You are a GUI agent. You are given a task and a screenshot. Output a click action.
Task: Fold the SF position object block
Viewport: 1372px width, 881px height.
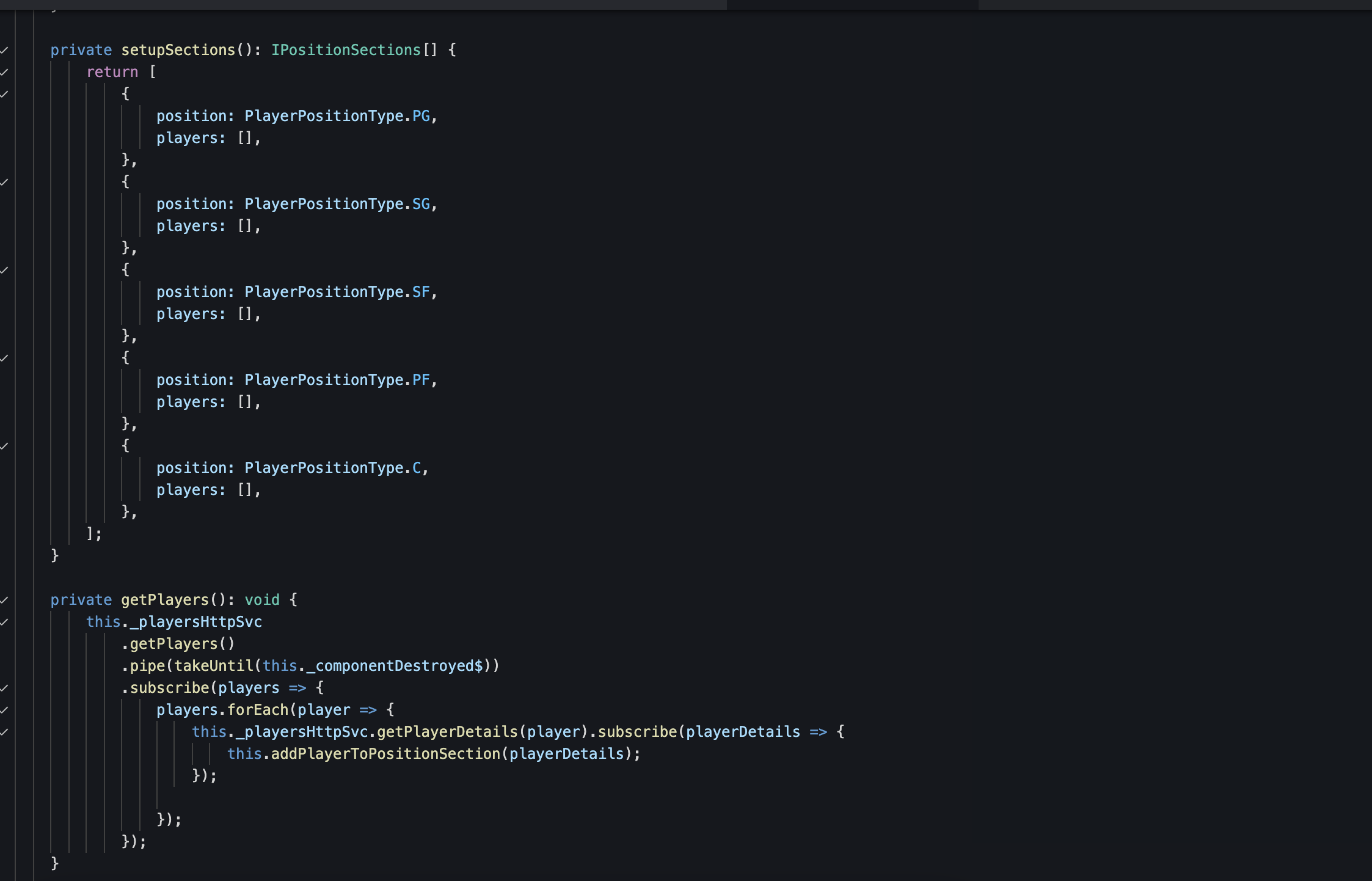pos(4,270)
